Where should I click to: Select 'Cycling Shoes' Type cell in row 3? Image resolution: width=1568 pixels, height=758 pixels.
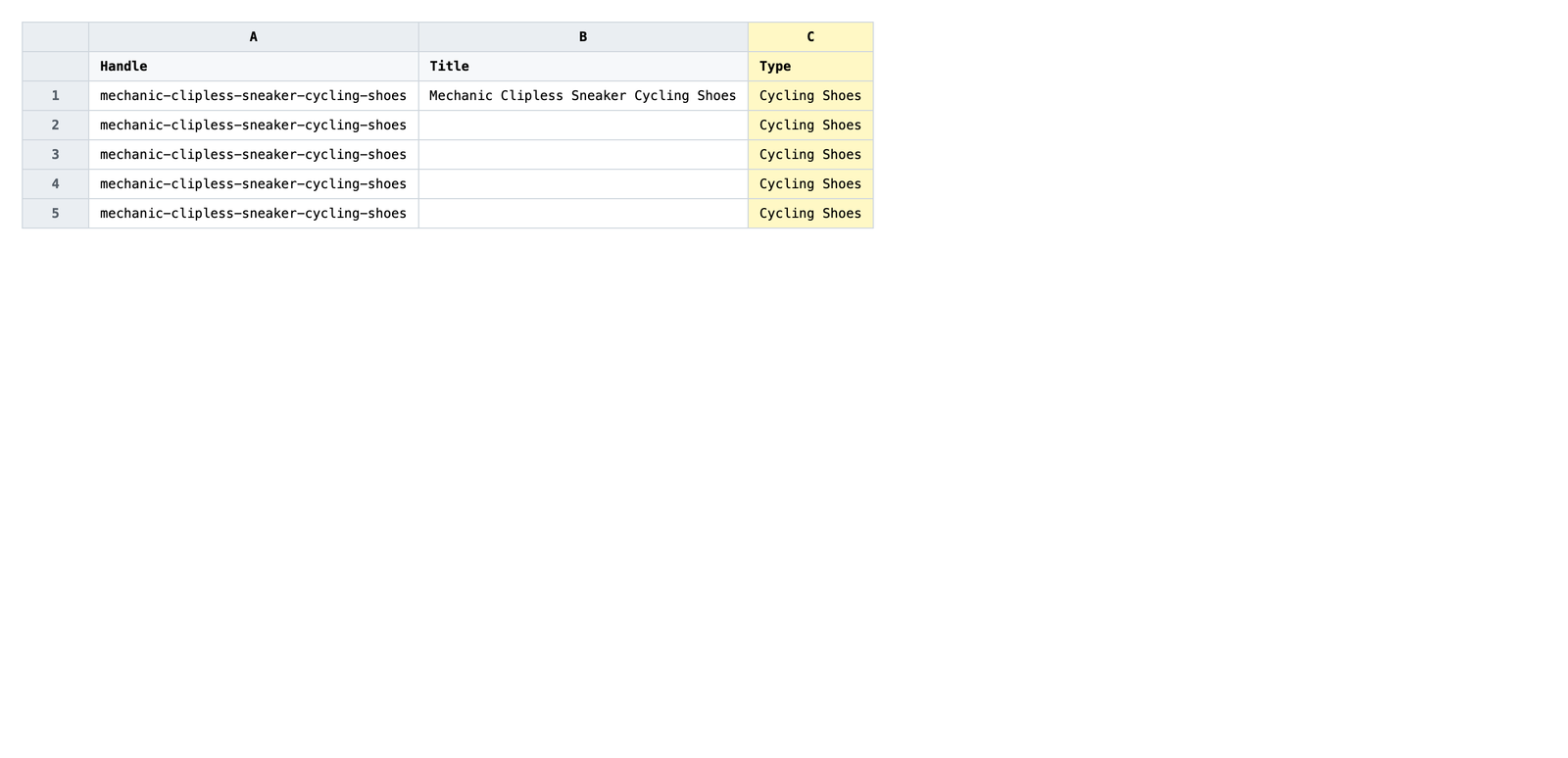pos(810,155)
